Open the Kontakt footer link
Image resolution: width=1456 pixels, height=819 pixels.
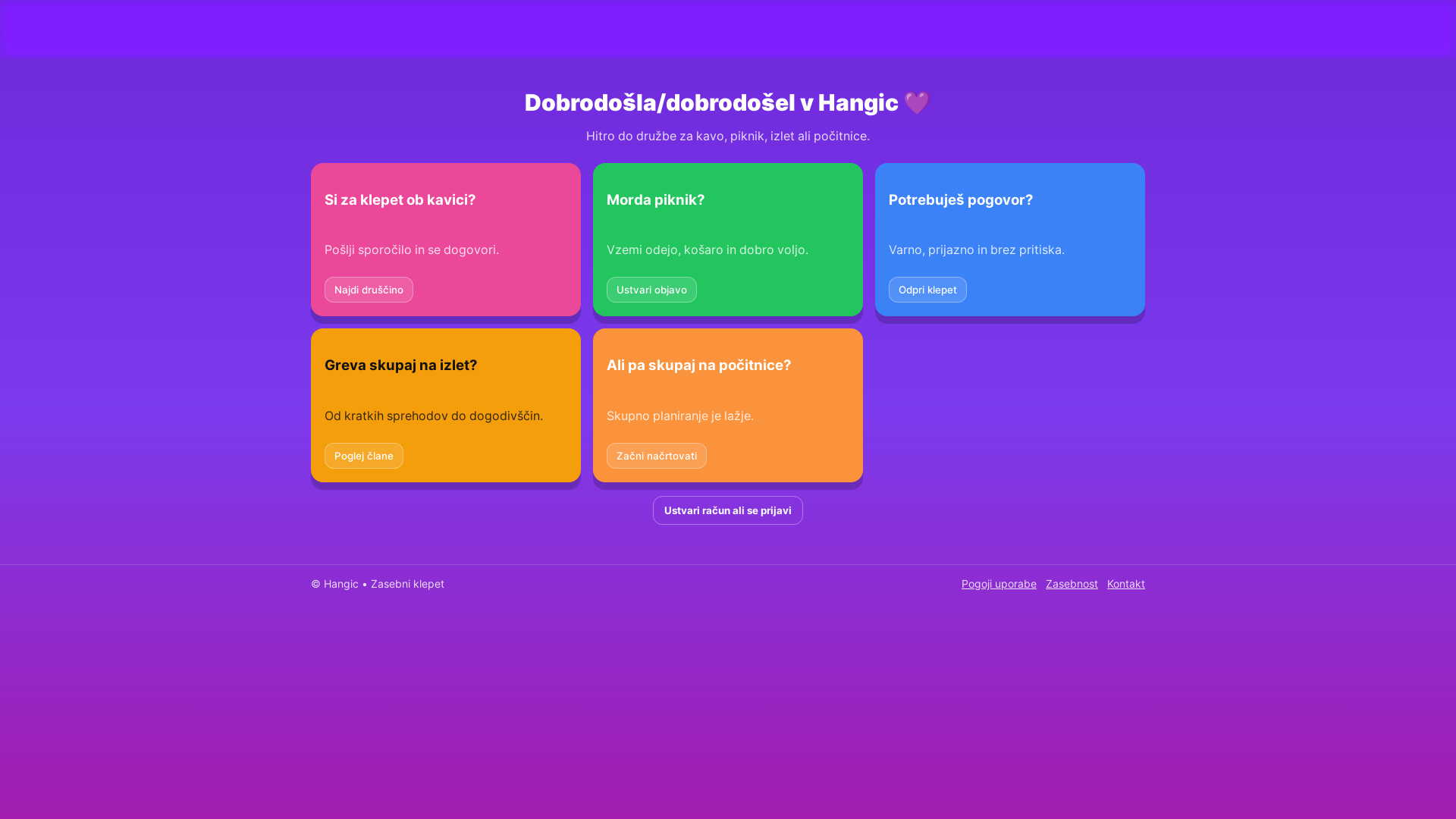[x=1126, y=584]
